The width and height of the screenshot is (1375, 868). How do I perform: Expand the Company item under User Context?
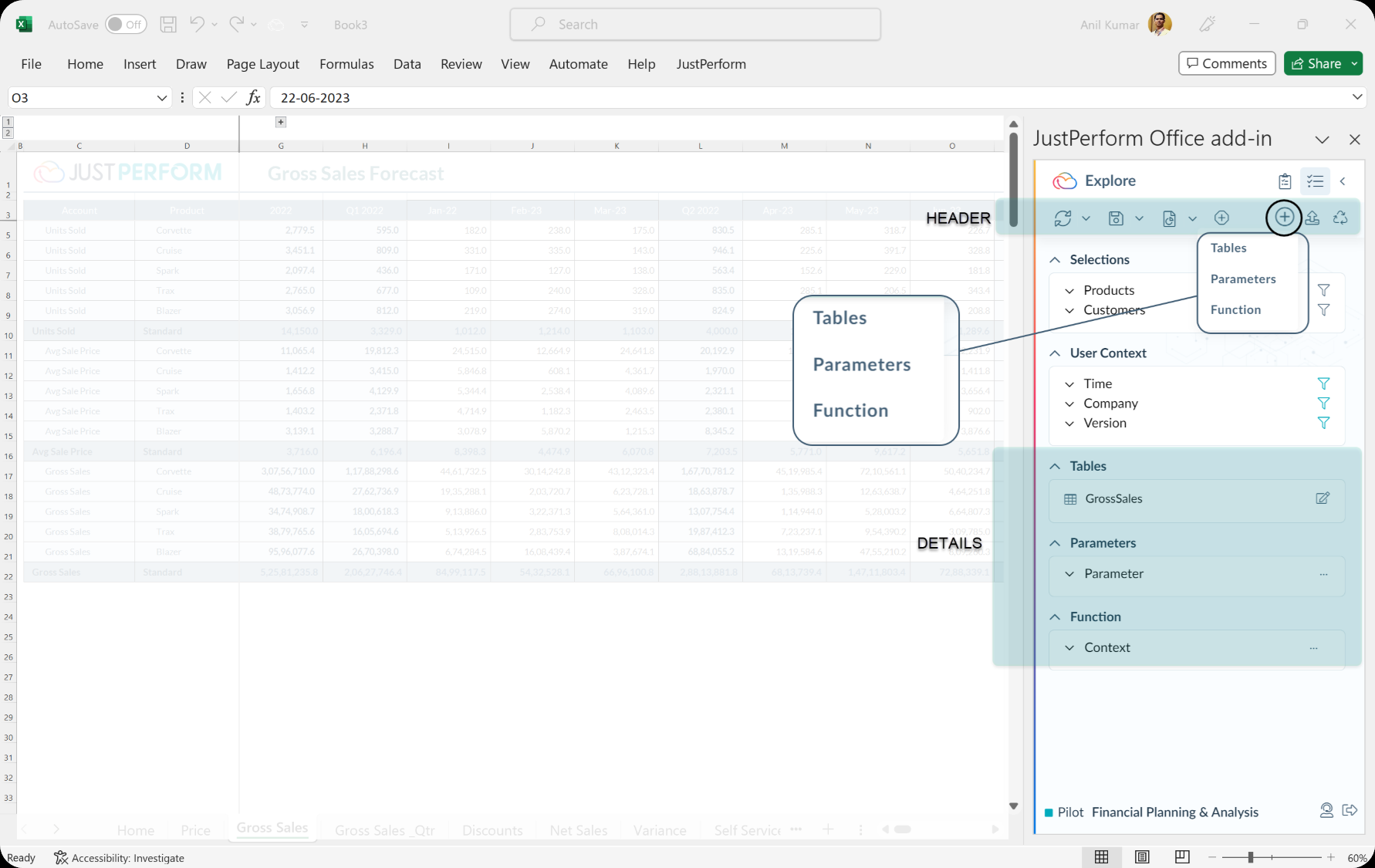[1069, 404]
